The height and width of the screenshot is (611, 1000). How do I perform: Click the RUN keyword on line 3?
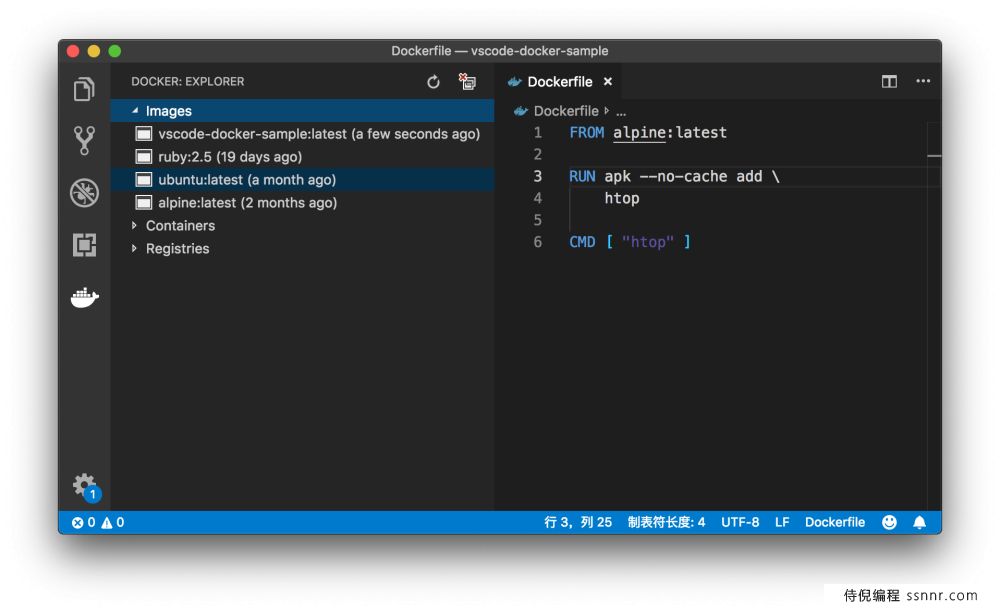point(582,176)
